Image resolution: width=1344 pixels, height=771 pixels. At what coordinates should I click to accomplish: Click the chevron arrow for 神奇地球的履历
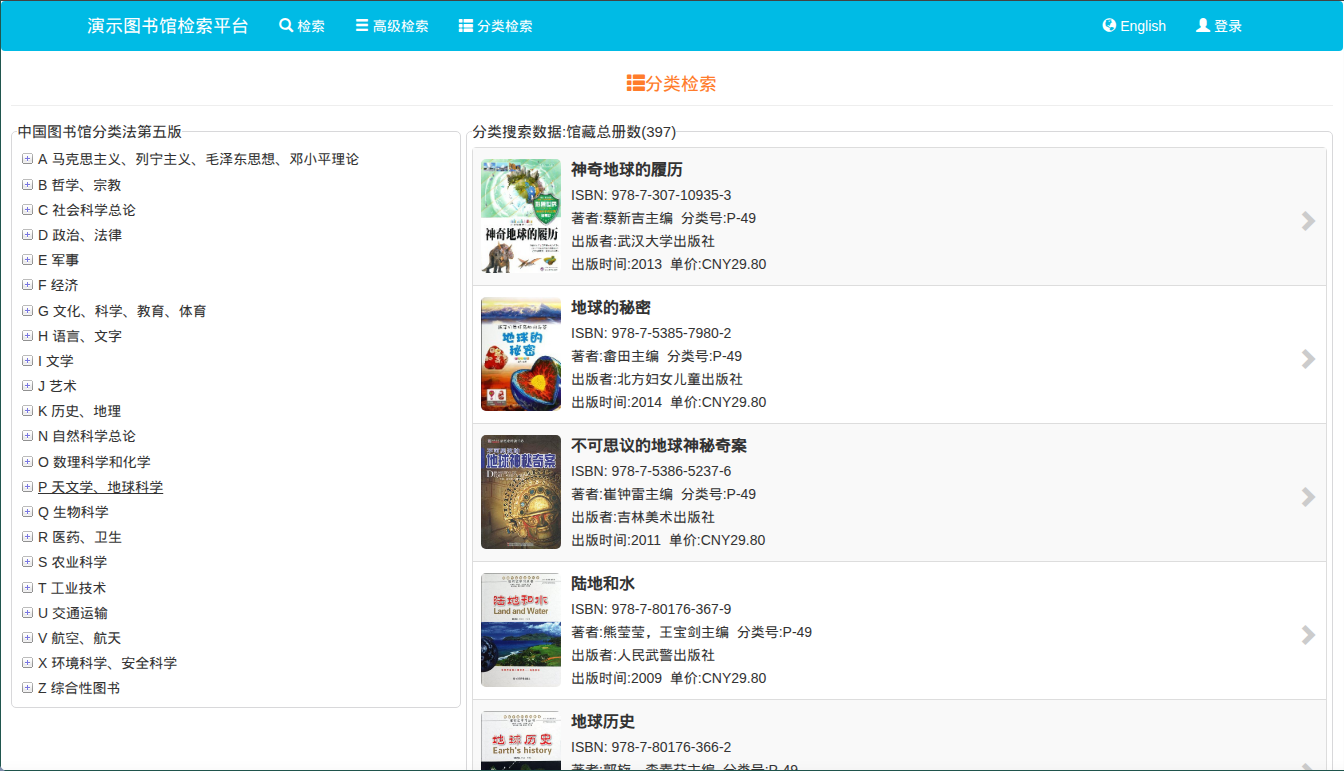tap(1308, 221)
